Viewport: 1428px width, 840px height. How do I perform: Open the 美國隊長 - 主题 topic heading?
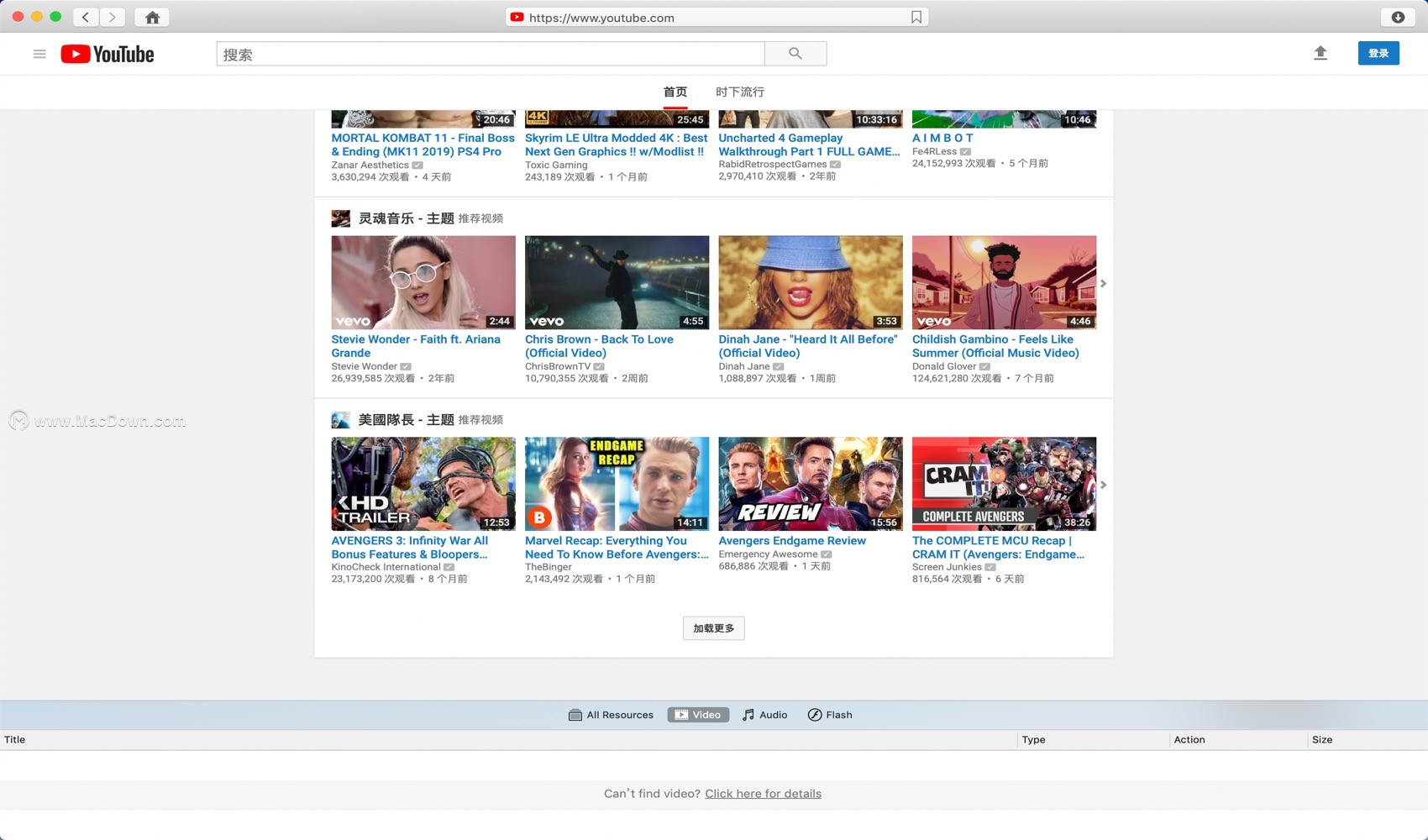[407, 420]
